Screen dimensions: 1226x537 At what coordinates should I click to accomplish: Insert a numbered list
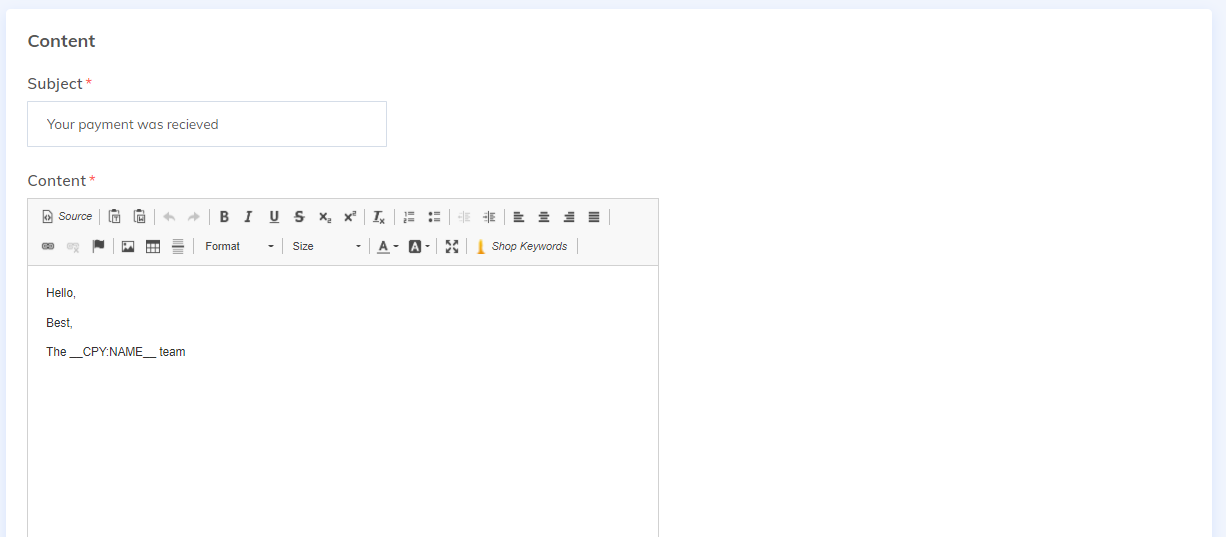409,217
